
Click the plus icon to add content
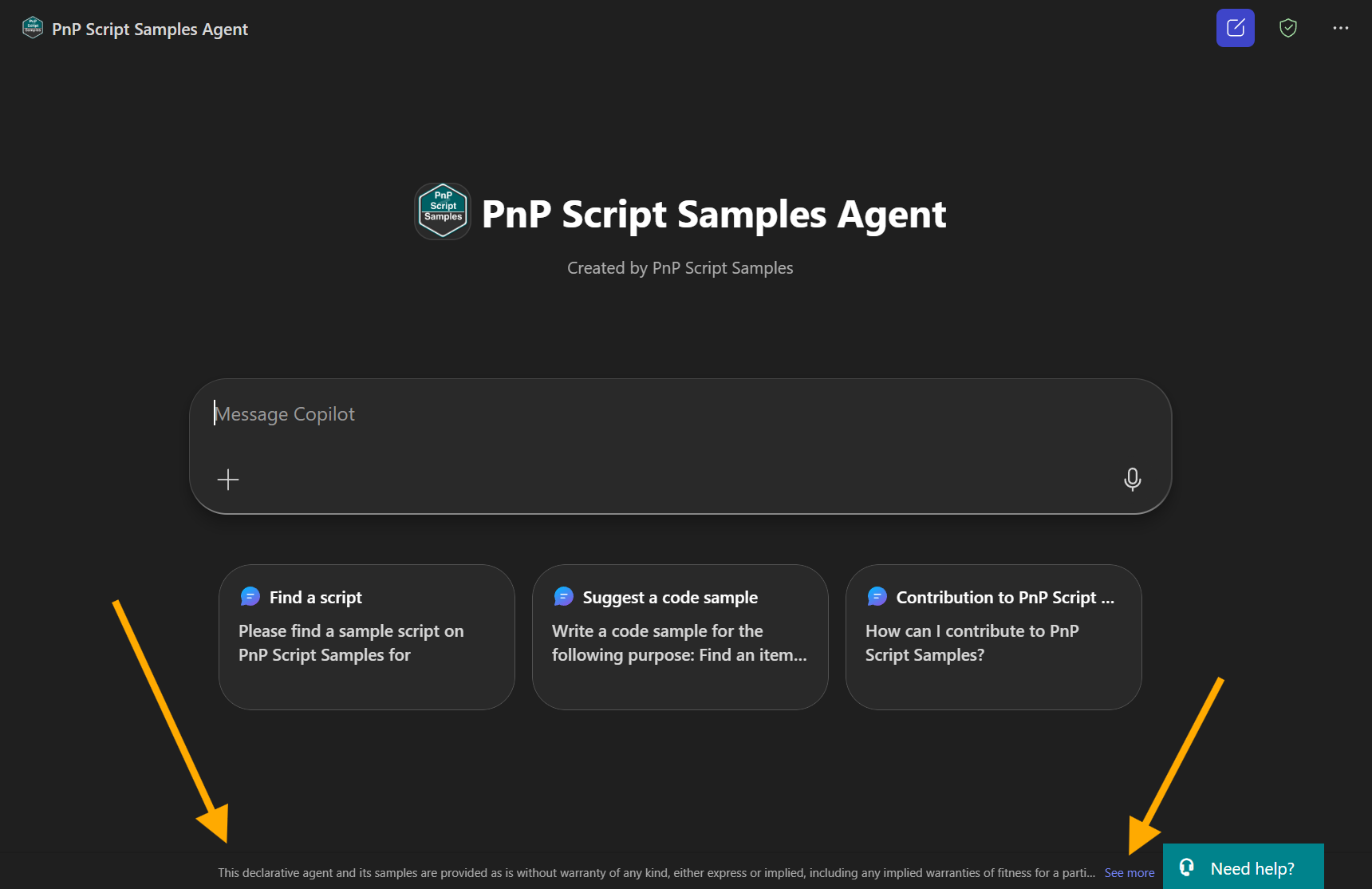(x=228, y=480)
